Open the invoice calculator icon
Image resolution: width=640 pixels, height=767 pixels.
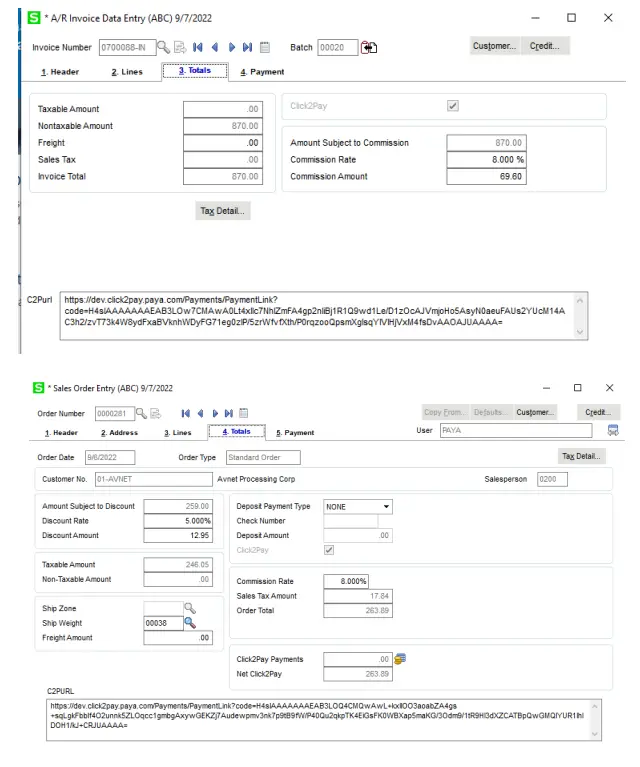pyautogui.click(x=265, y=47)
